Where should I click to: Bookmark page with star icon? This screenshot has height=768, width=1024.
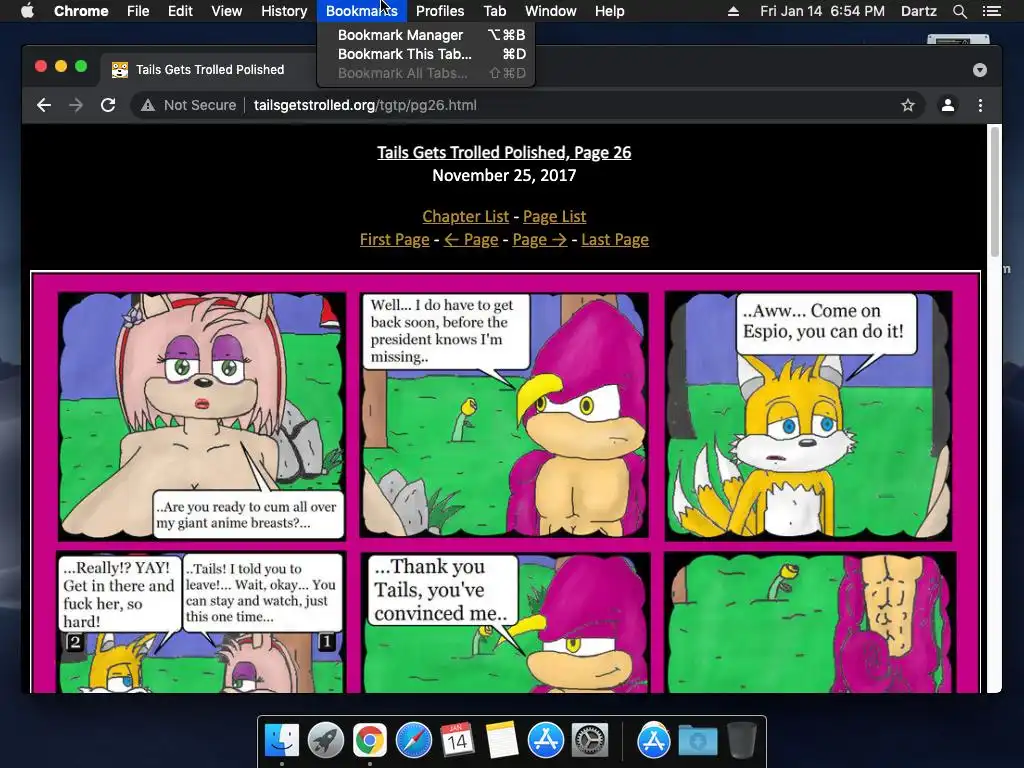click(908, 105)
